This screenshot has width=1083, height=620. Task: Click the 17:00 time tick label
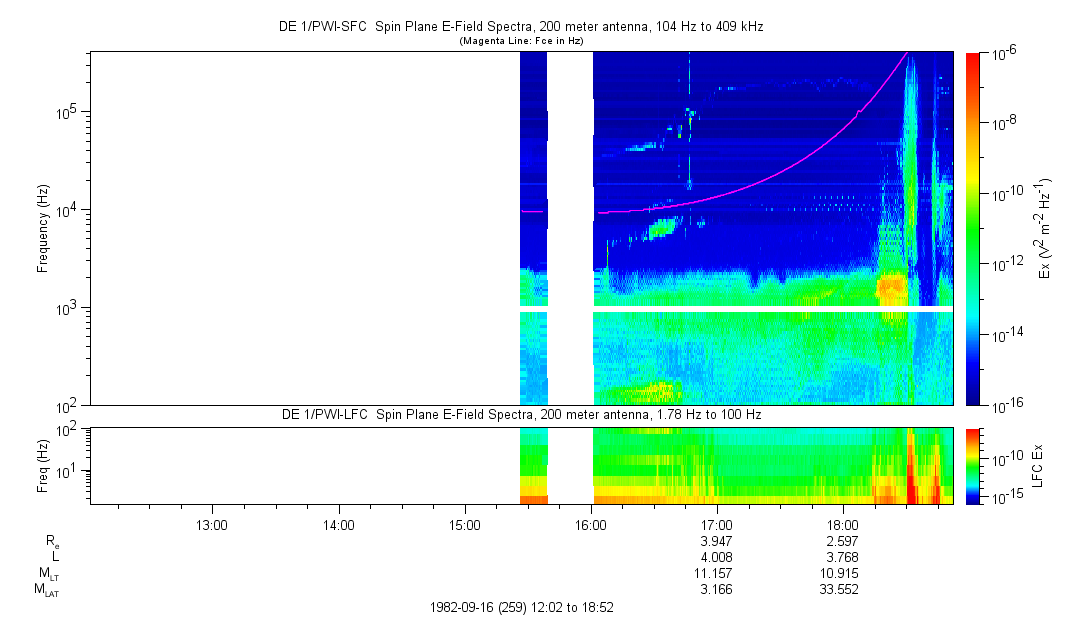[x=717, y=524]
